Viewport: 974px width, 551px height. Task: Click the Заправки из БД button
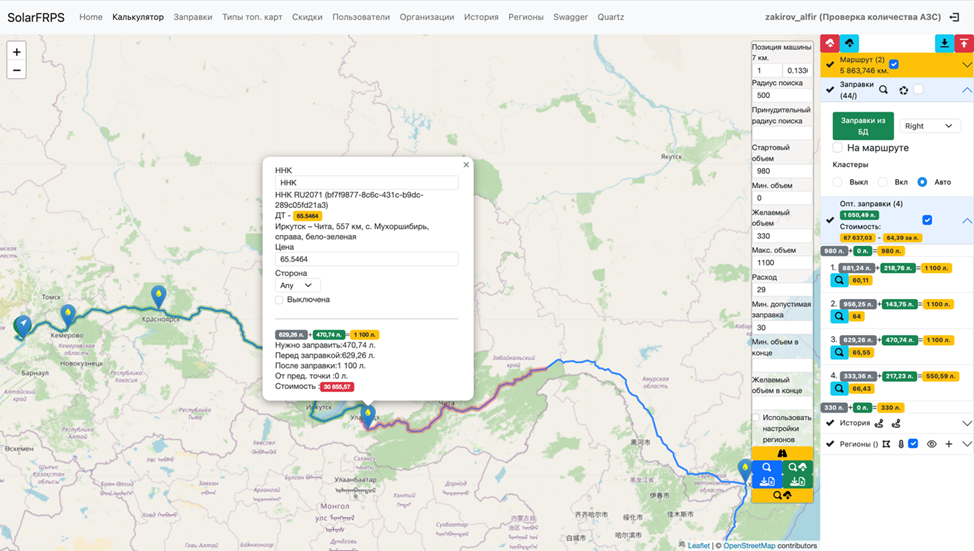tap(863, 126)
